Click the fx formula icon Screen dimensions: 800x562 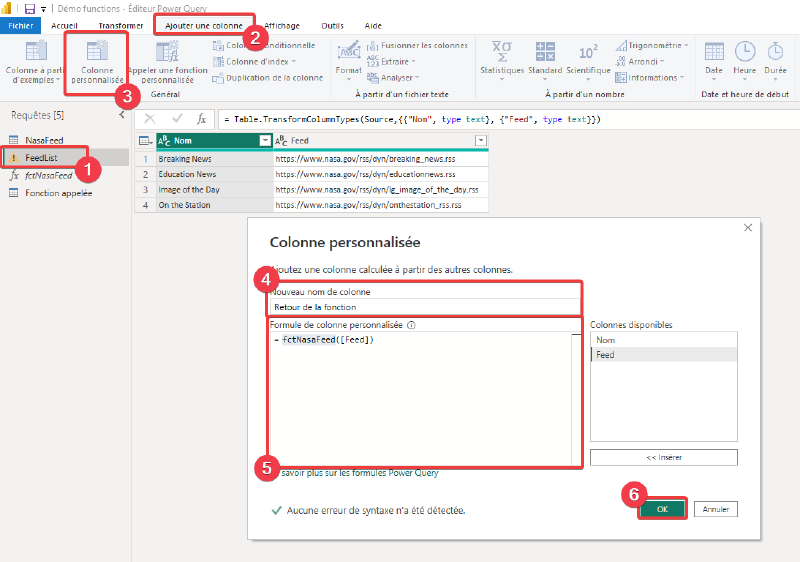pyautogui.click(x=202, y=119)
